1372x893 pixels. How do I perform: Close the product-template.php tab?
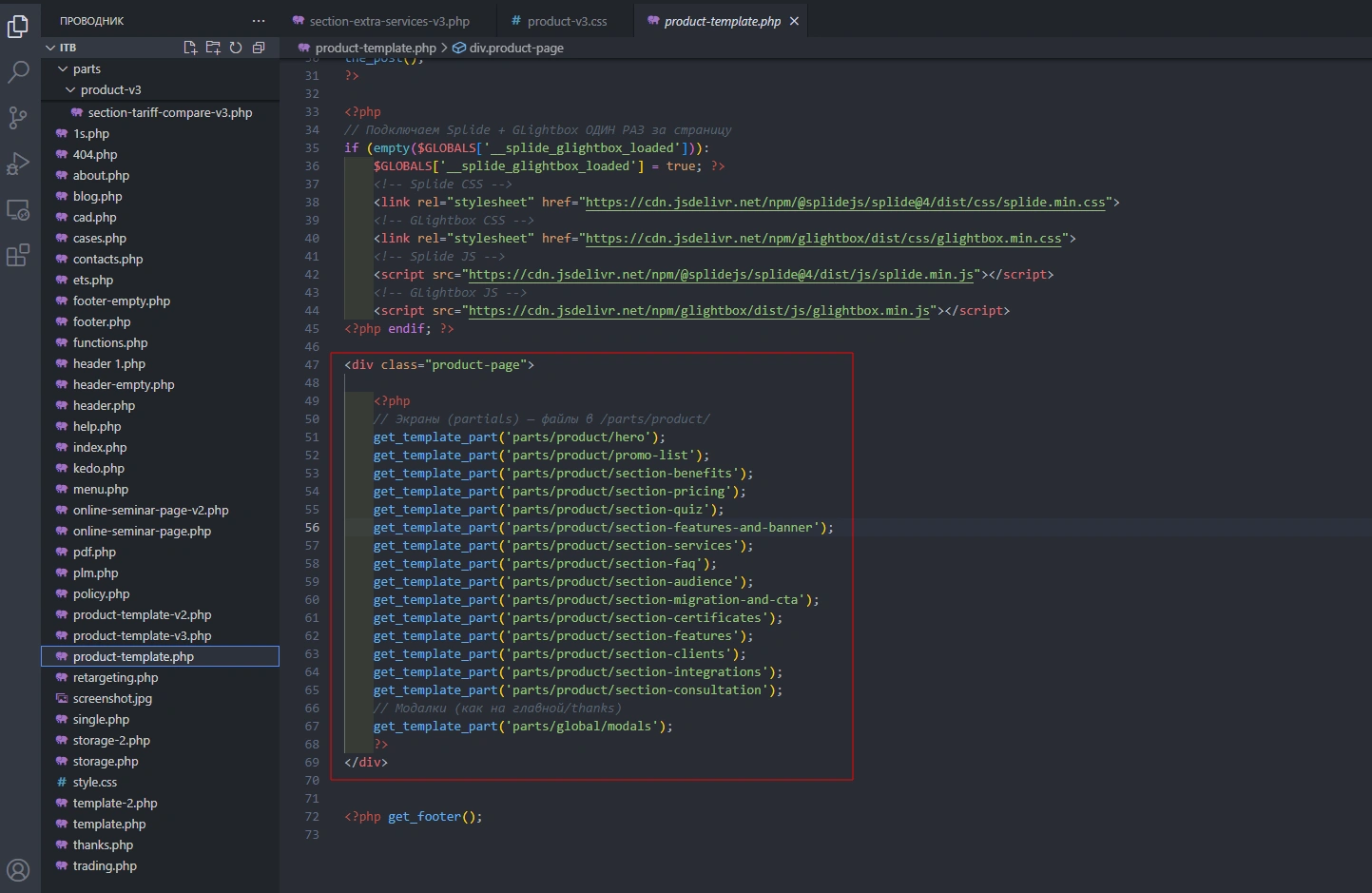click(x=794, y=21)
